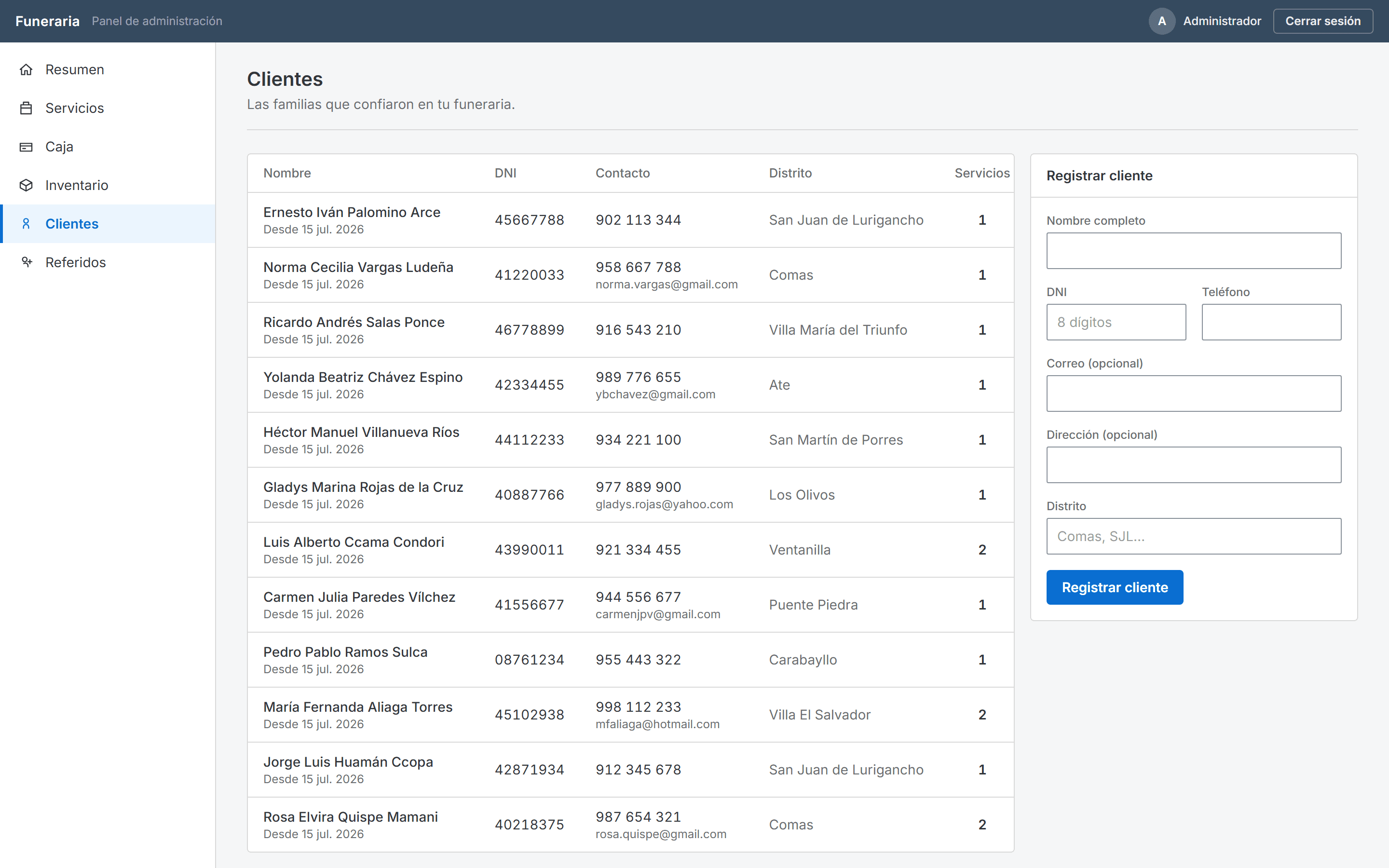Focus the DNI 8 dígitos field
Screen dimensions: 1389x868
point(1116,322)
